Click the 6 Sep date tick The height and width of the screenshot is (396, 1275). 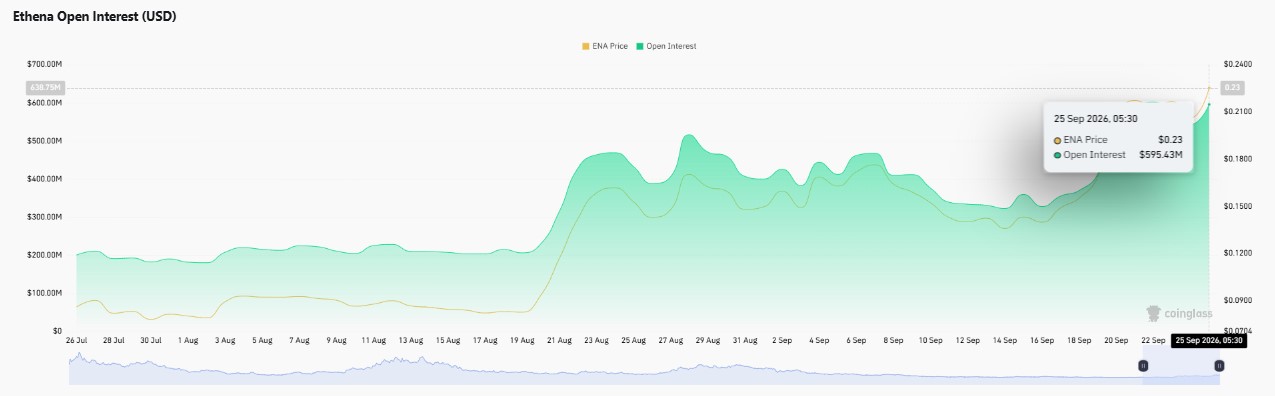pyautogui.click(x=856, y=340)
